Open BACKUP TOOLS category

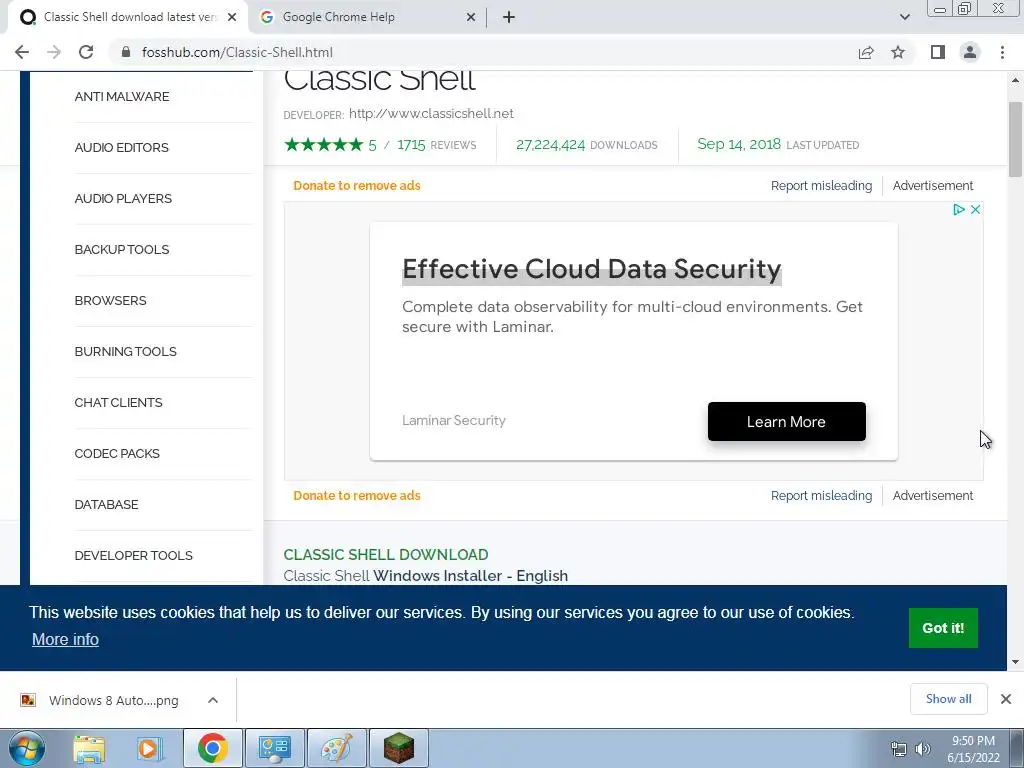[x=122, y=249]
